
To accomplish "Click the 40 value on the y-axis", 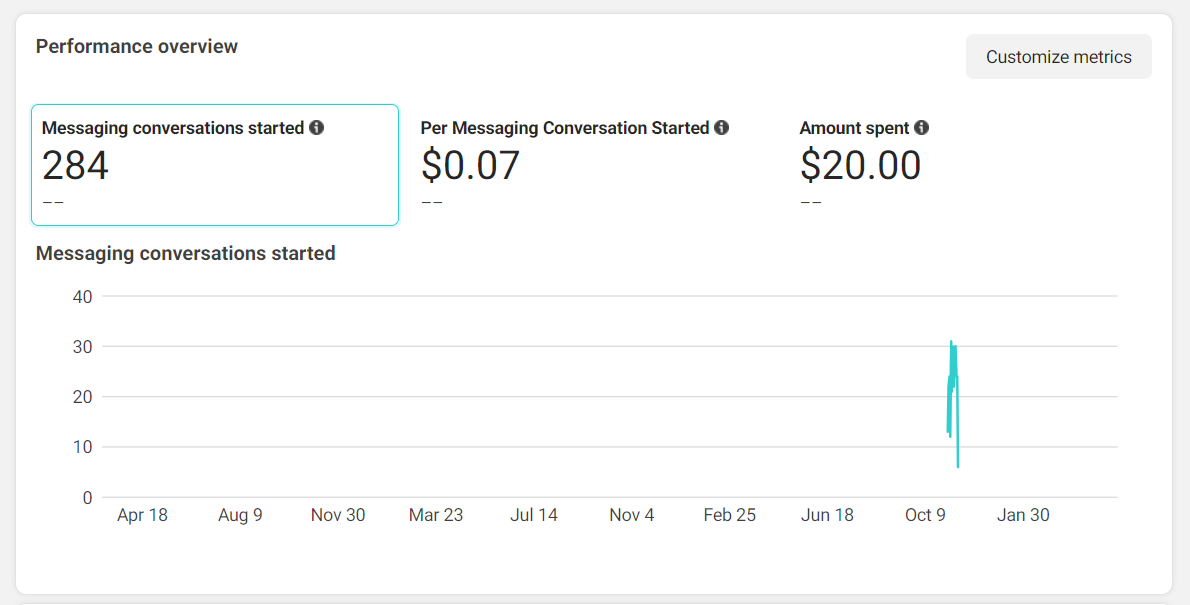I will [82, 297].
